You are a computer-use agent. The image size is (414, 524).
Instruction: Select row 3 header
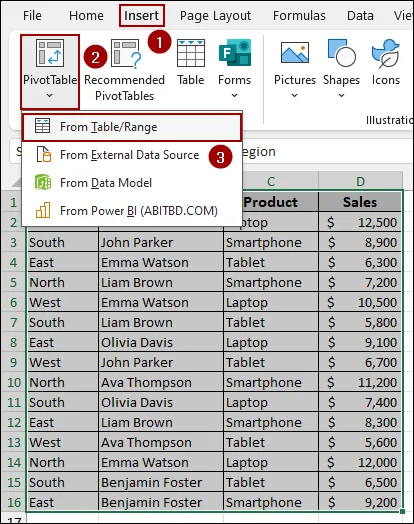pyautogui.click(x=13, y=242)
